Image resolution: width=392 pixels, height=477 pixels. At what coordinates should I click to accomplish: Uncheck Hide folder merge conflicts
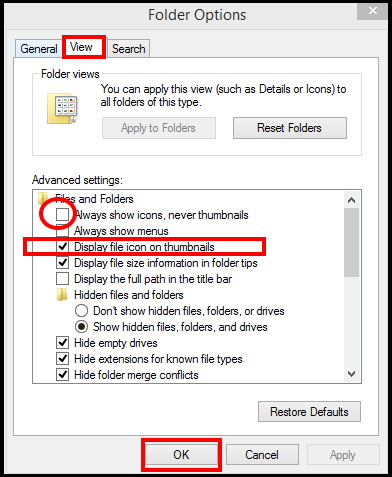click(62, 375)
